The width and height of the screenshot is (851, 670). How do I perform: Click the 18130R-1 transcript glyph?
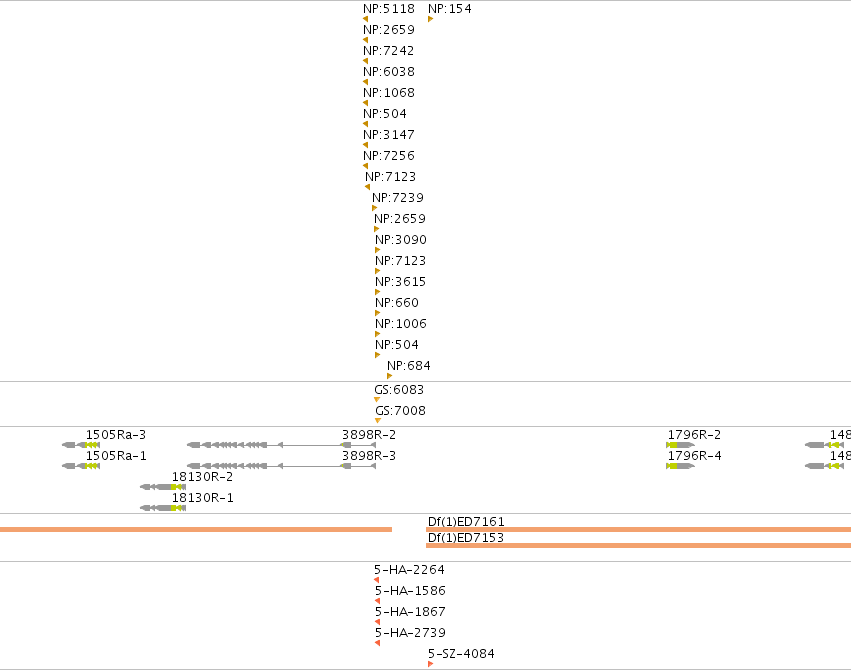pyautogui.click(x=163, y=508)
